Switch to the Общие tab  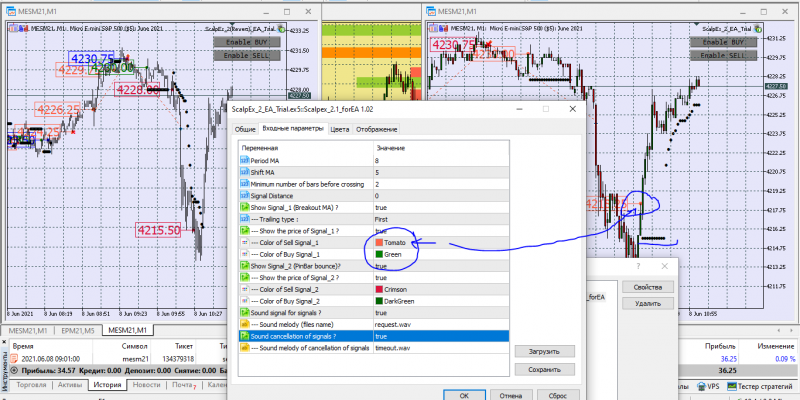point(245,130)
